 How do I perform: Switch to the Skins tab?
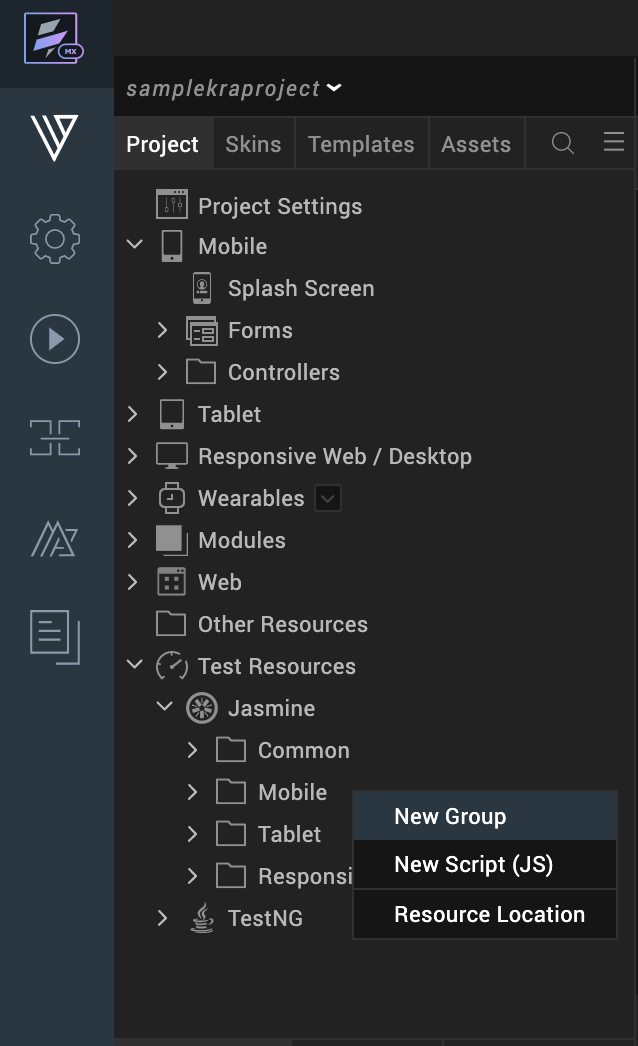253,144
